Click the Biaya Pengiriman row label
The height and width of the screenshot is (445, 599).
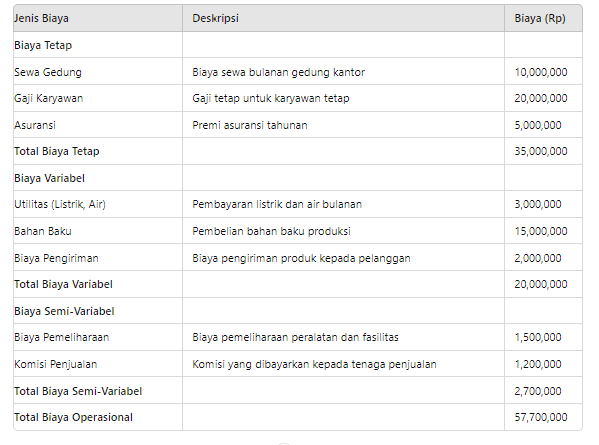(x=56, y=258)
